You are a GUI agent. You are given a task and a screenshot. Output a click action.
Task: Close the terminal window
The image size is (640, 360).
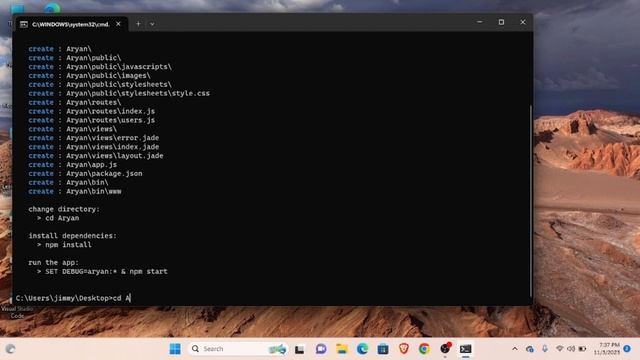click(x=523, y=22)
